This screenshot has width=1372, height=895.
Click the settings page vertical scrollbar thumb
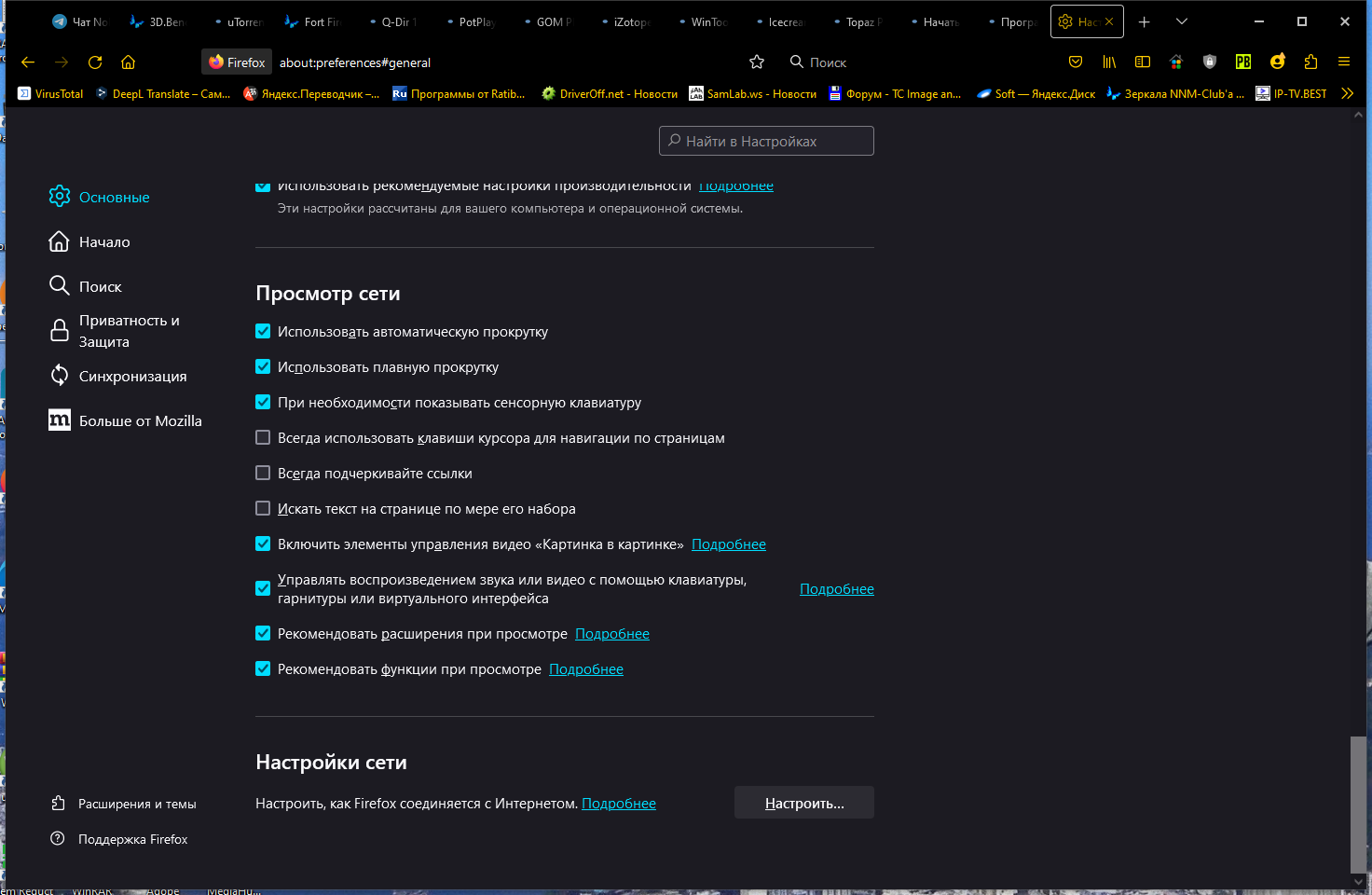[x=1358, y=804]
